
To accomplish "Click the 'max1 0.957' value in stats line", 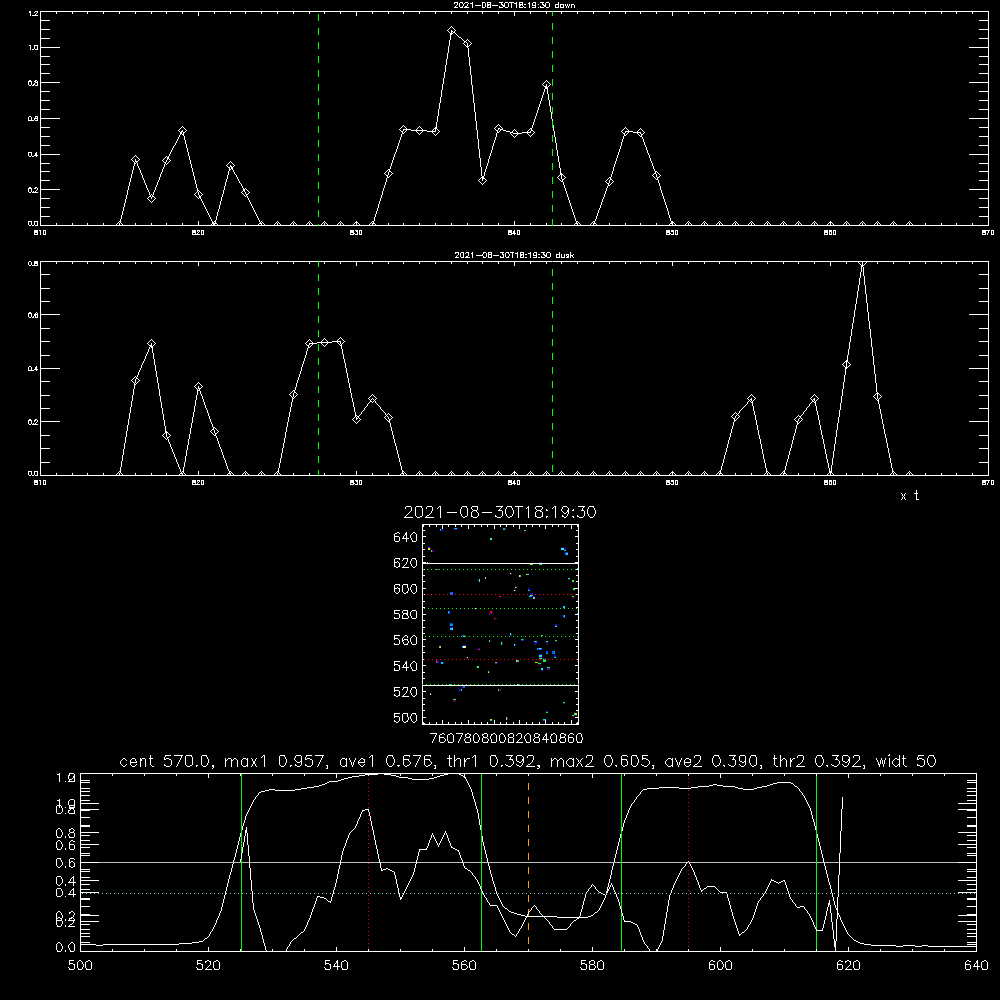I will (275, 761).
